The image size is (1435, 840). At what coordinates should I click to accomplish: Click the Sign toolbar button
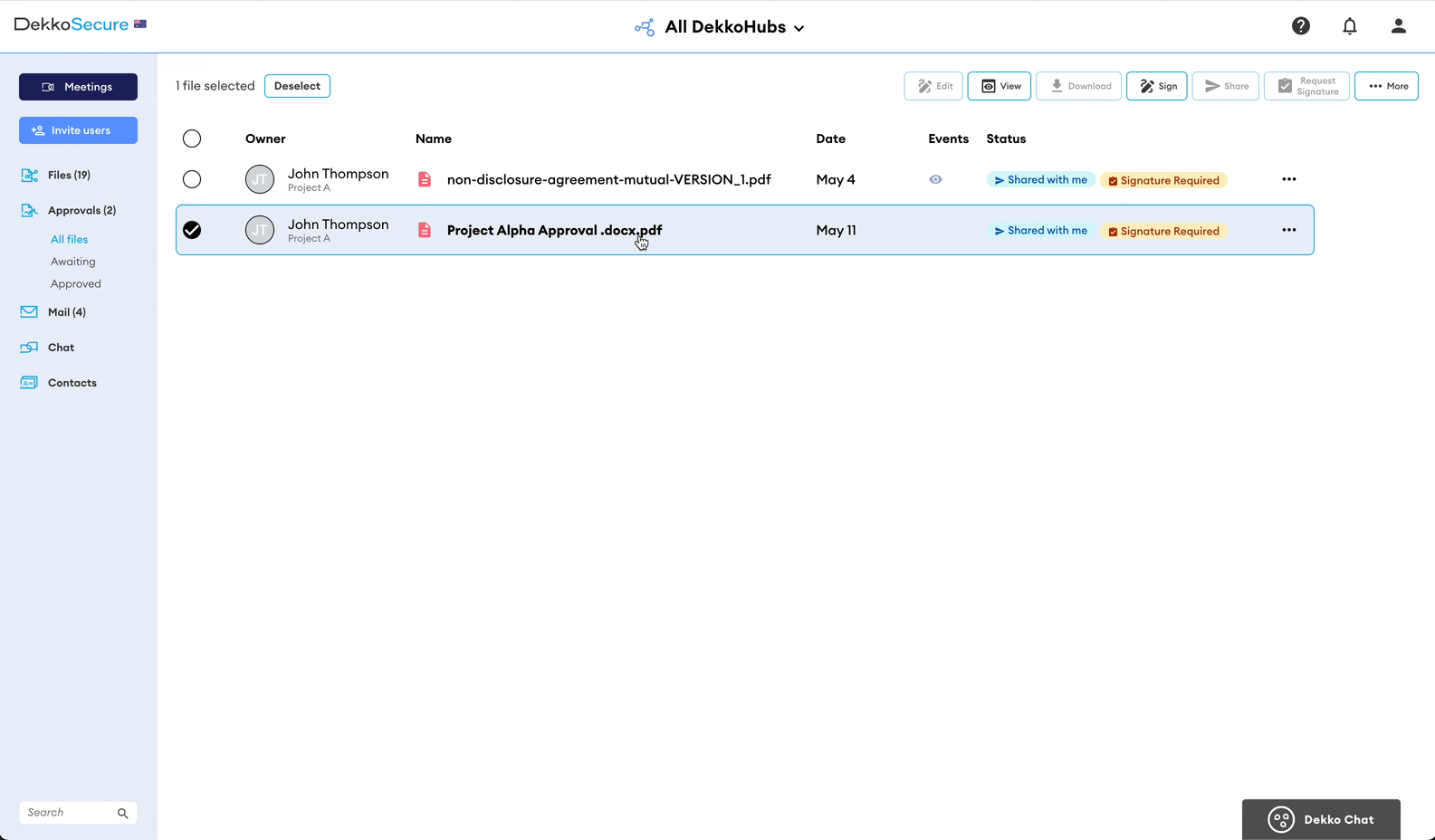click(x=1157, y=86)
